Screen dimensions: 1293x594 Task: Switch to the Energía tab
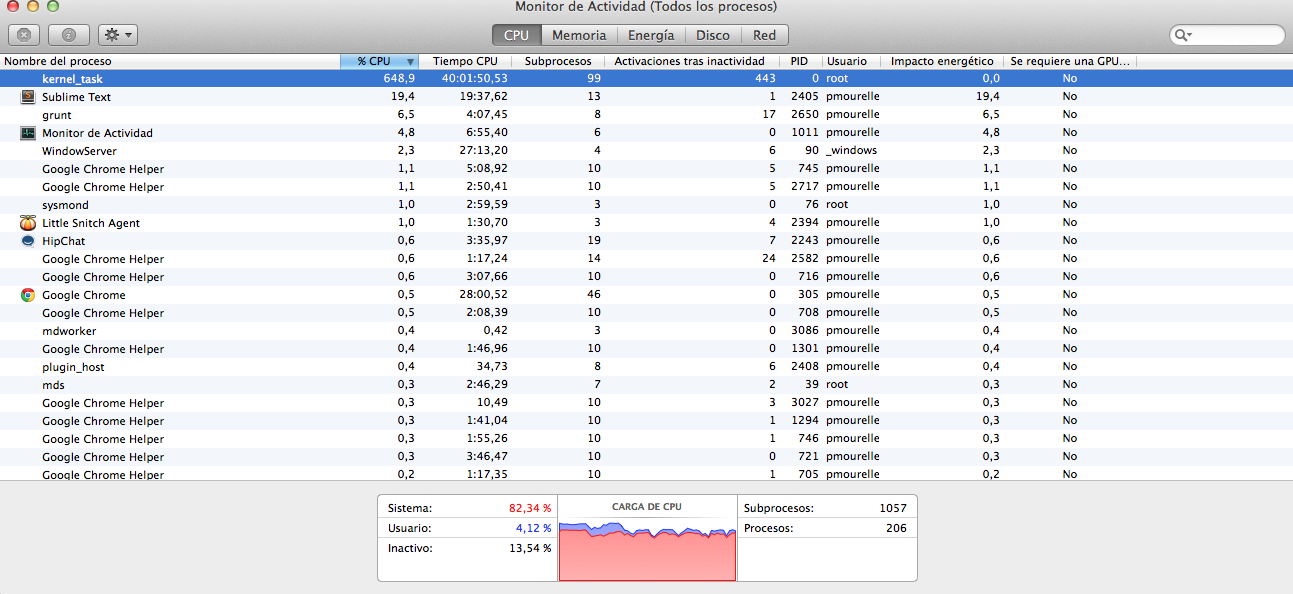point(651,35)
